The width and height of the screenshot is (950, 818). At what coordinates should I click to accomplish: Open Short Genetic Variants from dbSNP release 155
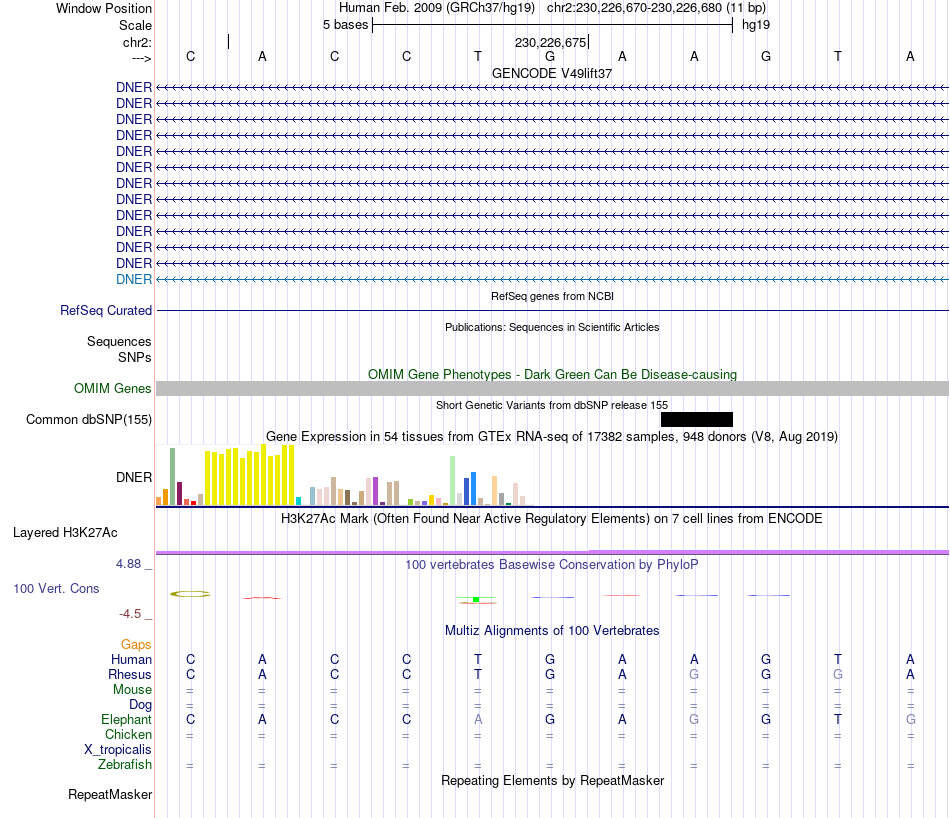[552, 405]
